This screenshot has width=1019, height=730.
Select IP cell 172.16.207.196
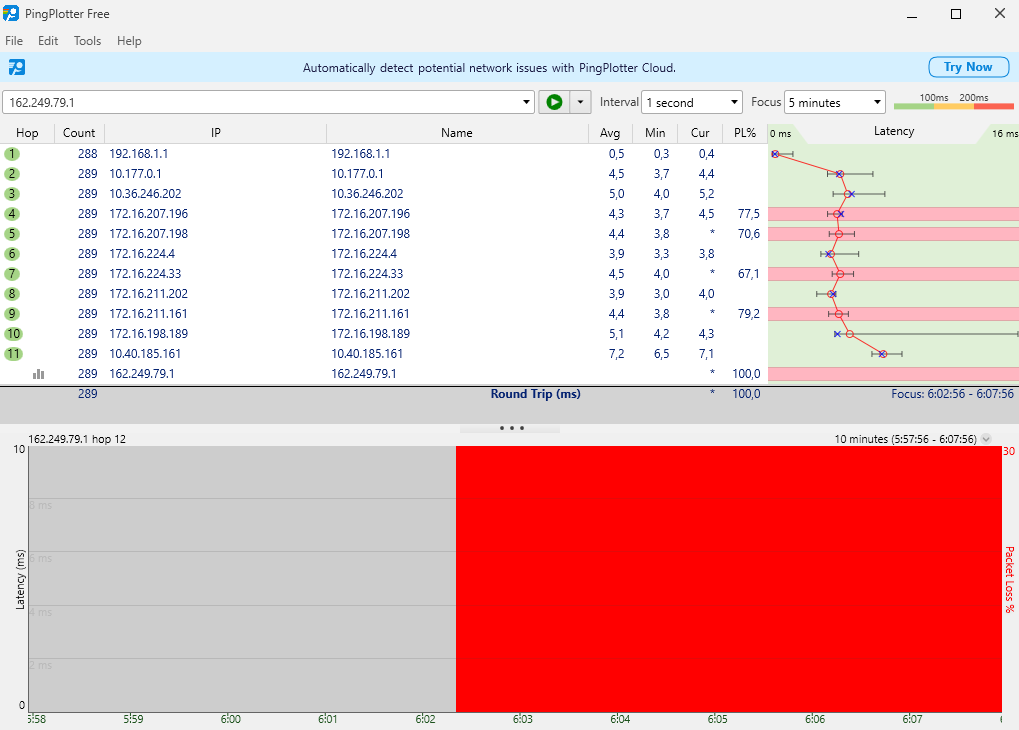tap(148, 214)
